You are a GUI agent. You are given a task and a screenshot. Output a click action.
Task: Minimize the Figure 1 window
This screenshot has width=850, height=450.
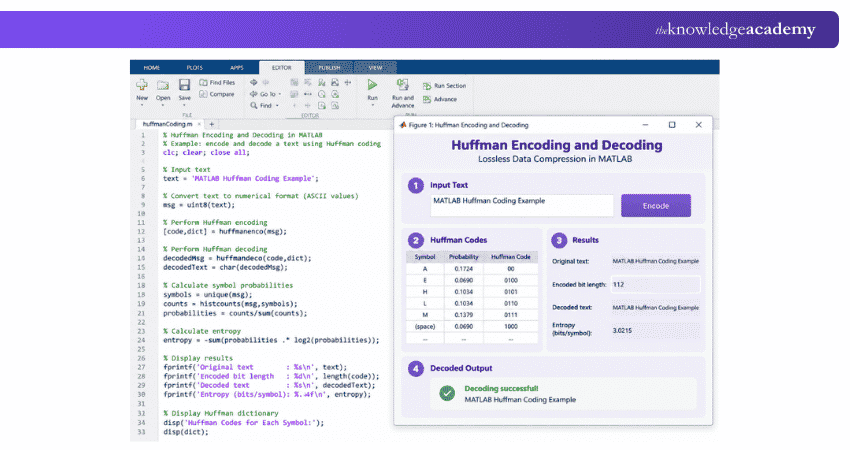[x=645, y=125]
